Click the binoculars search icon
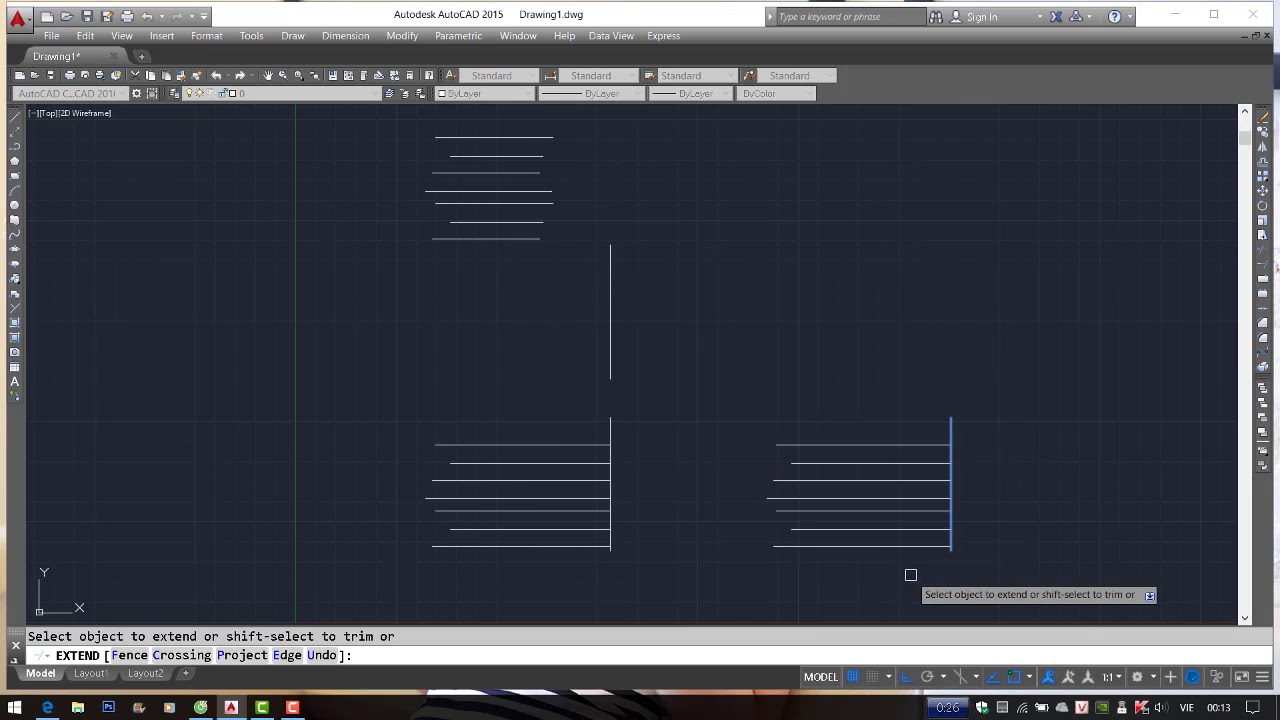The image size is (1280, 720). coord(936,16)
